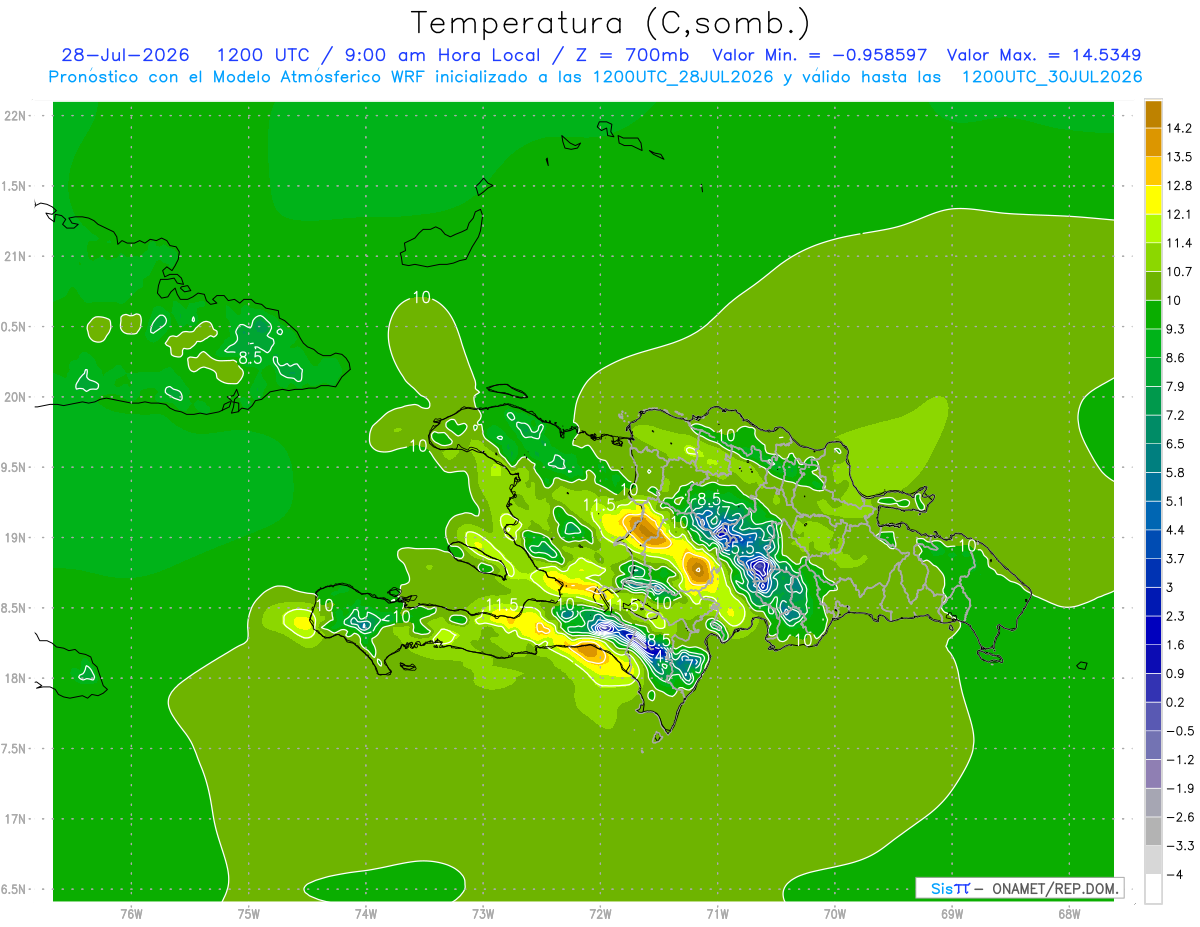
Task: Click the 11.4 colorbar tick label
Action: point(1180,243)
